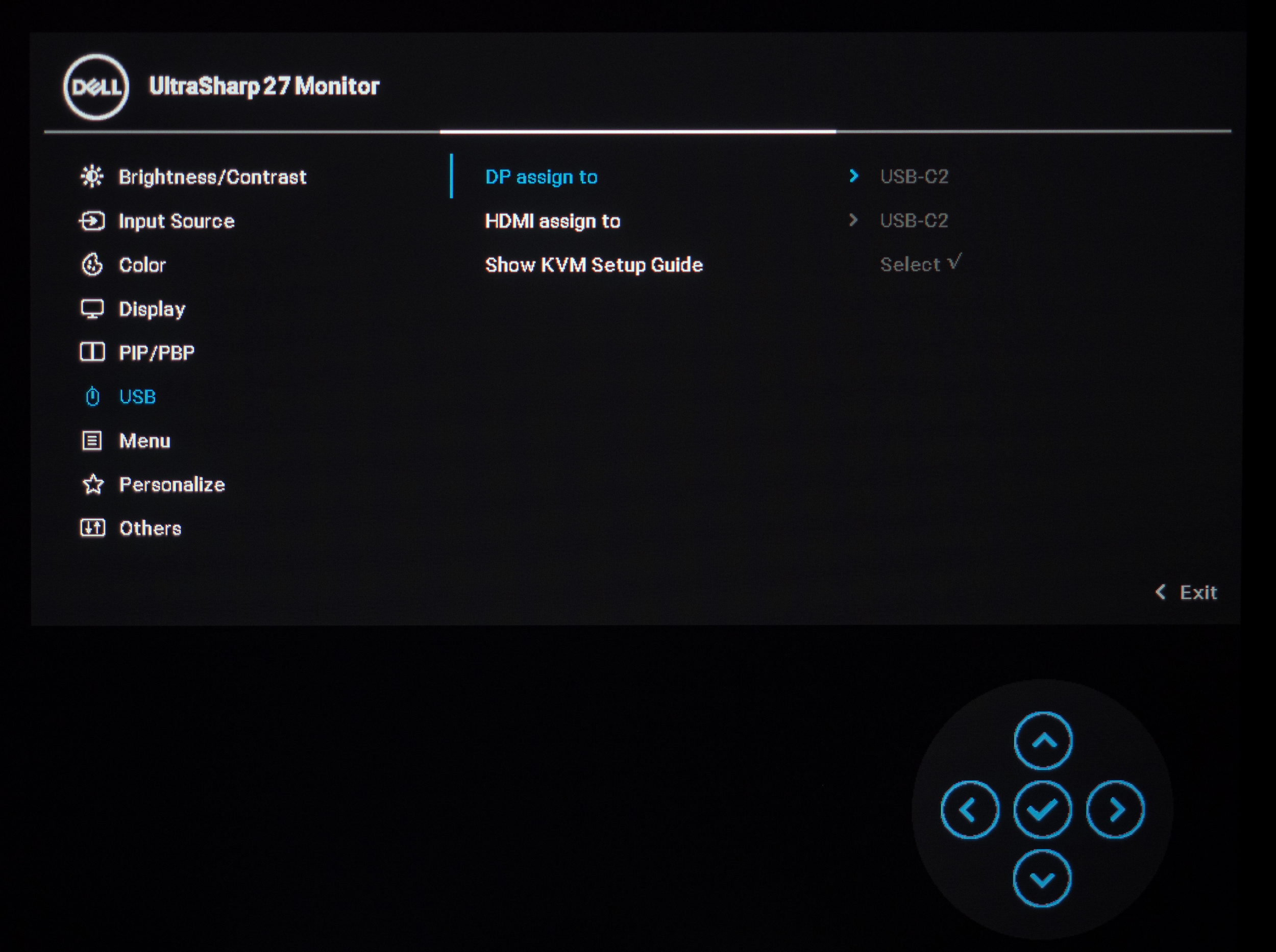The image size is (1276, 952).
Task: Click the Dell logo
Action: pos(96,88)
